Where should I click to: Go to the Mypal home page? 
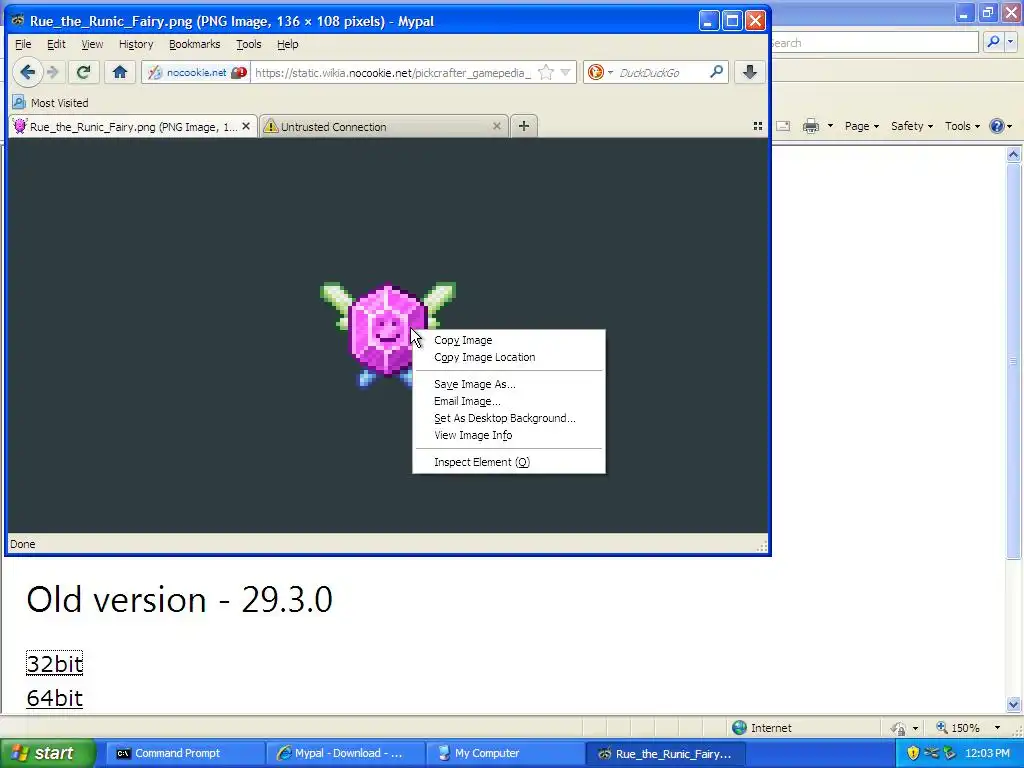click(x=120, y=72)
